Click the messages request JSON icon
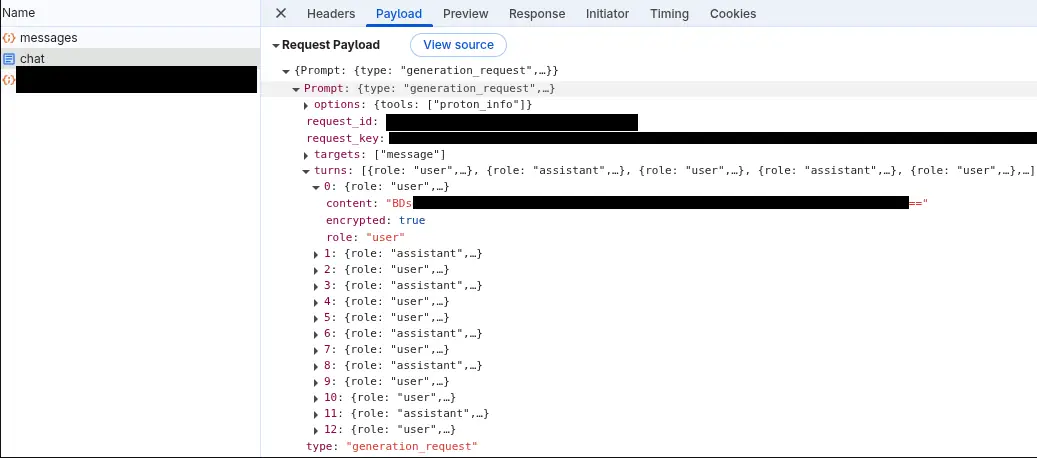The image size is (1037, 458). (9, 38)
